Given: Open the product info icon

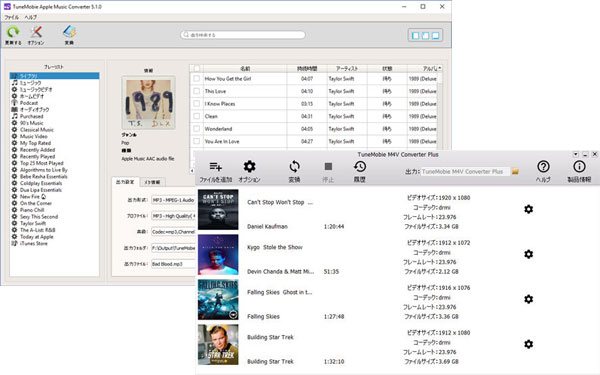Looking at the screenshot, I should tap(579, 167).
